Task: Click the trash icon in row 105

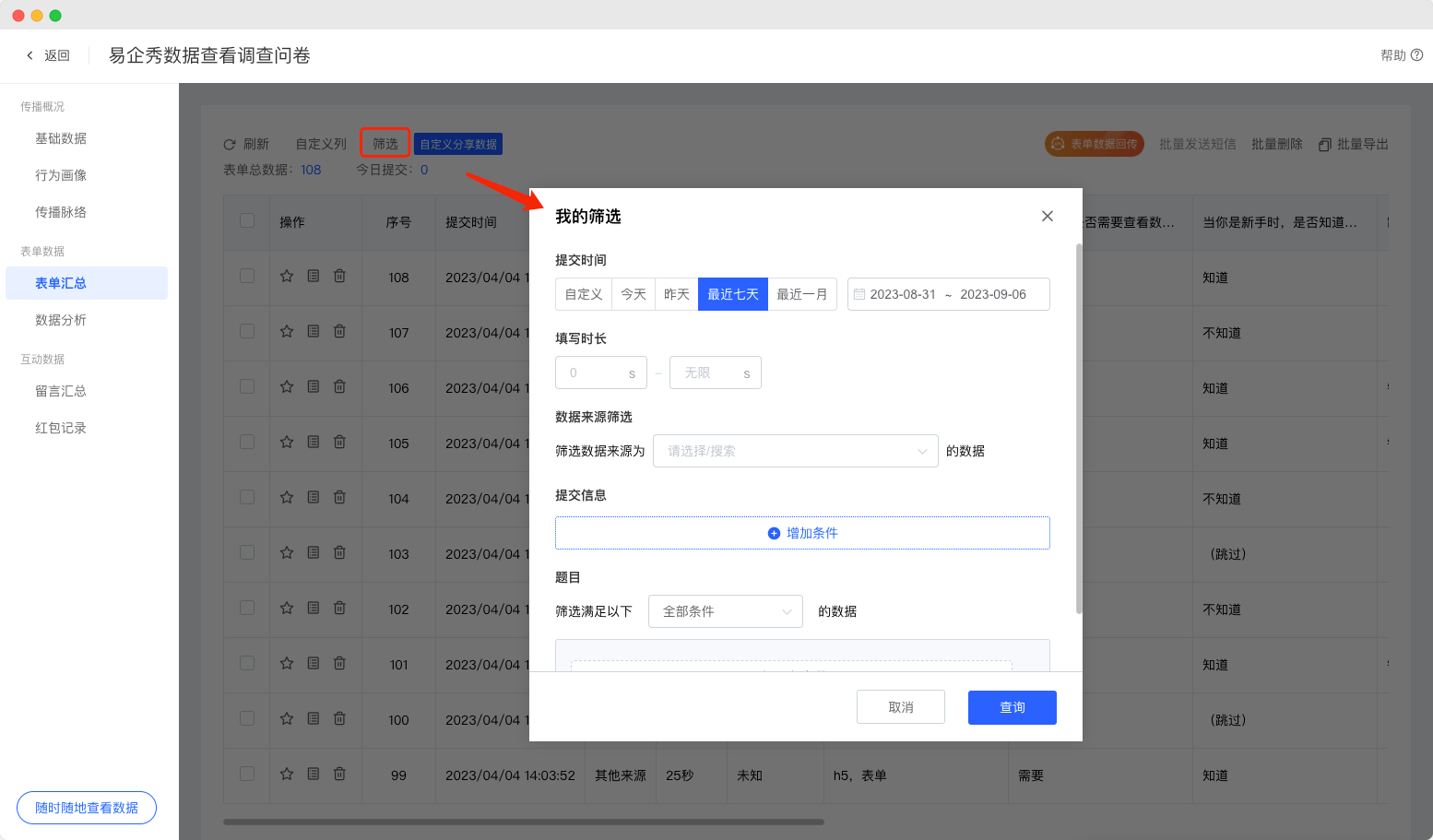Action: click(339, 442)
